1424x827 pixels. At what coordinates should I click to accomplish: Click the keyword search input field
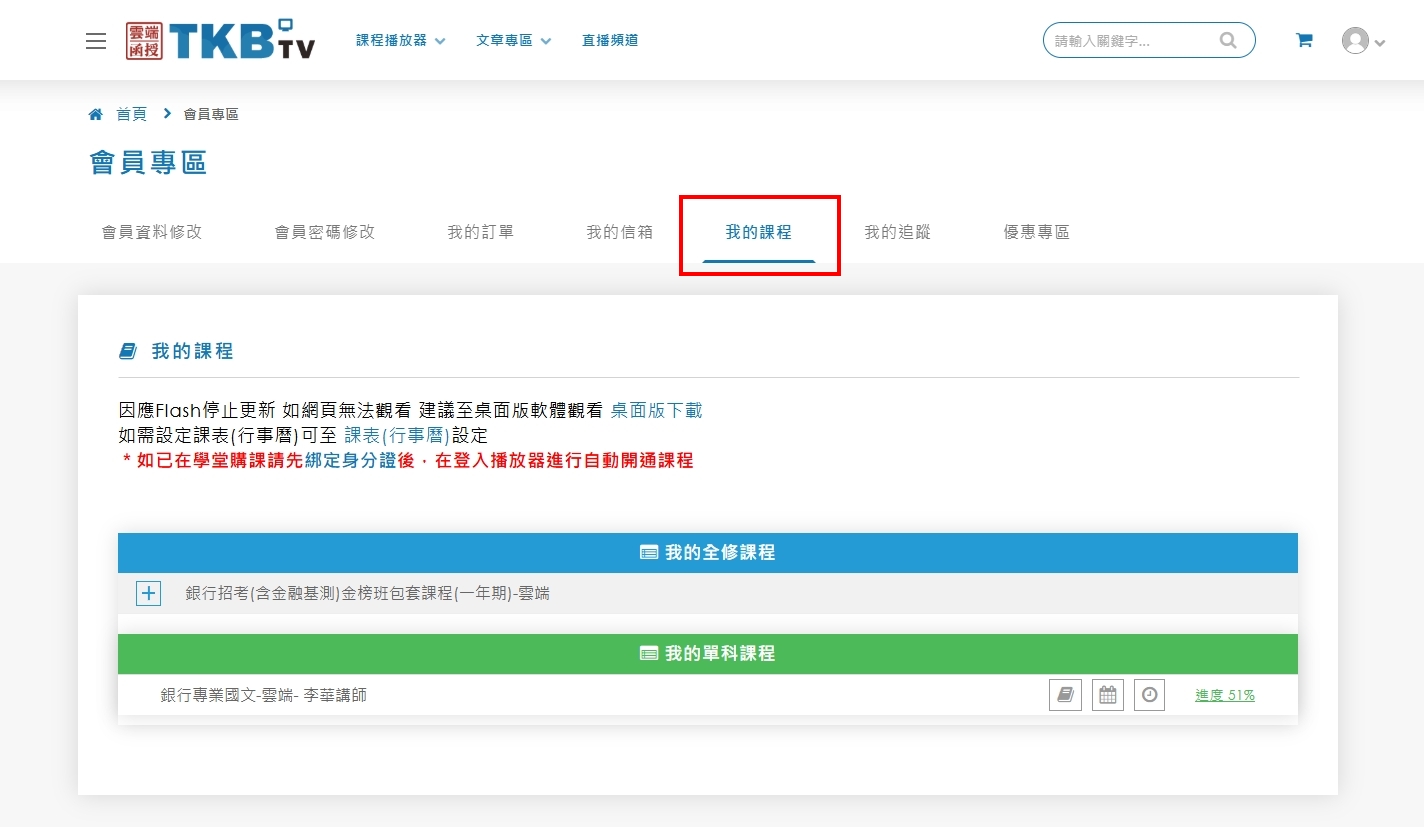(1130, 41)
